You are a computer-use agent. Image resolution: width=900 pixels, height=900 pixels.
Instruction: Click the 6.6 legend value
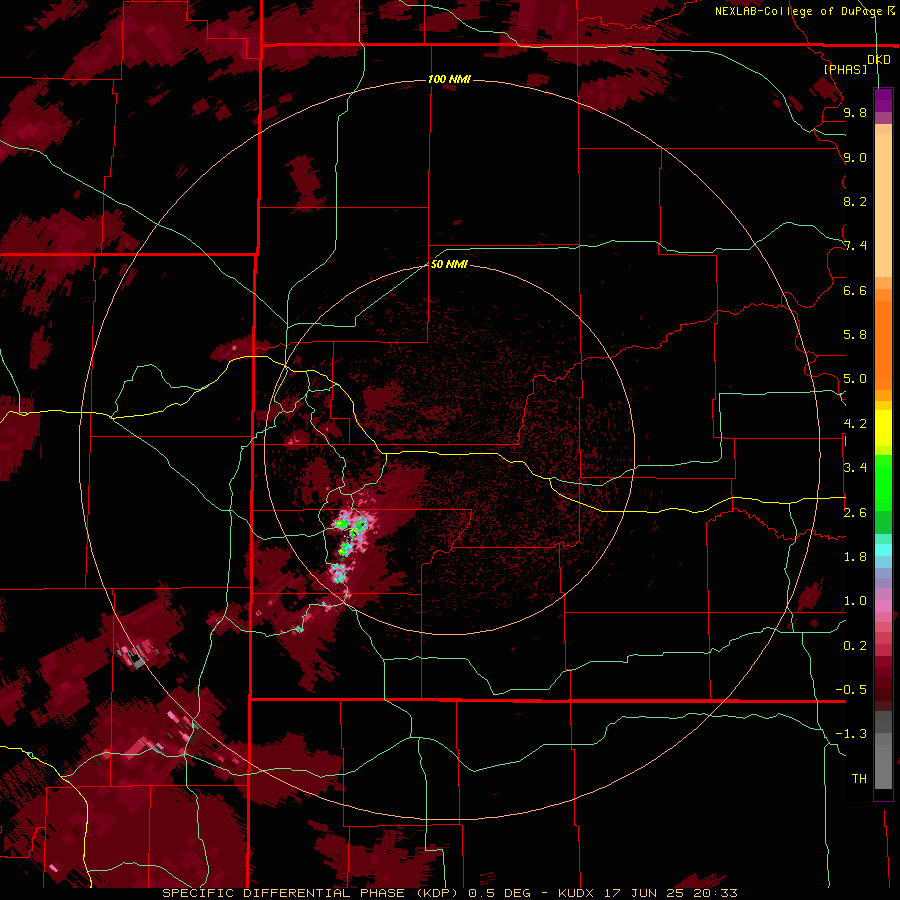pos(855,291)
